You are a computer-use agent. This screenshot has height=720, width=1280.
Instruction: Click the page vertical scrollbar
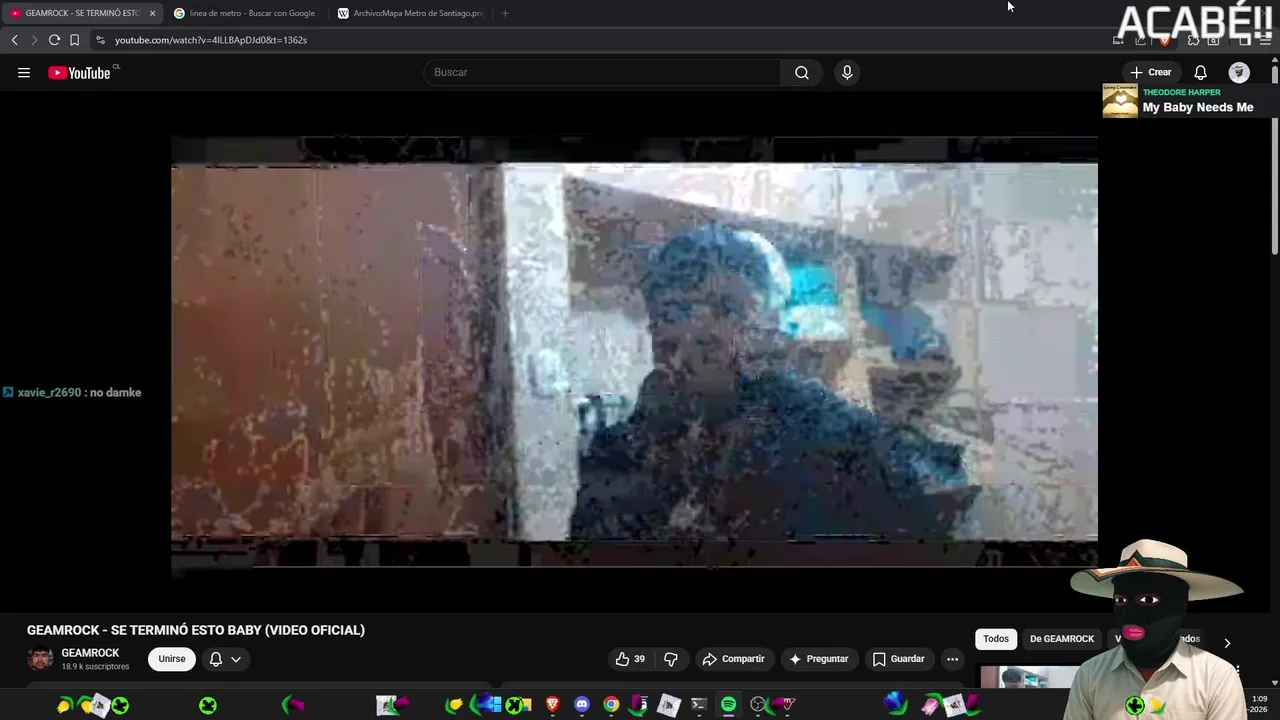point(1275,160)
